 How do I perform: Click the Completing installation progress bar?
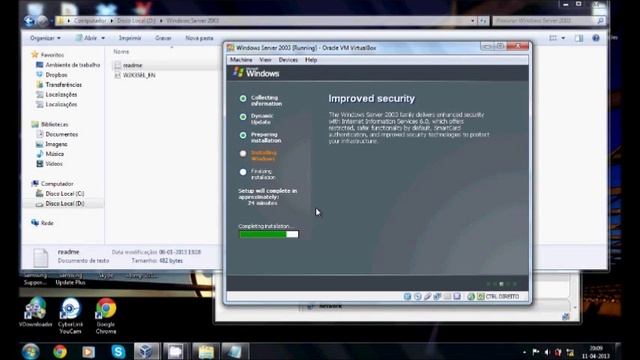[269, 234]
